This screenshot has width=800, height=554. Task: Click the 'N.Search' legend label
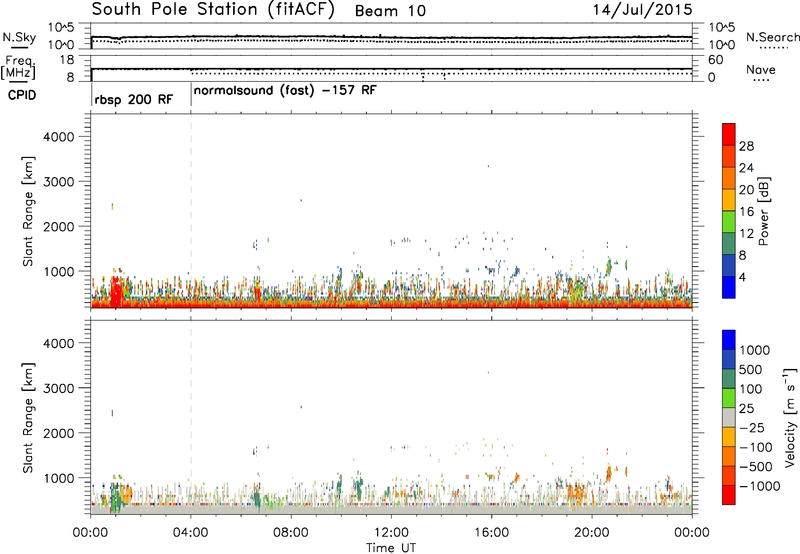click(772, 37)
